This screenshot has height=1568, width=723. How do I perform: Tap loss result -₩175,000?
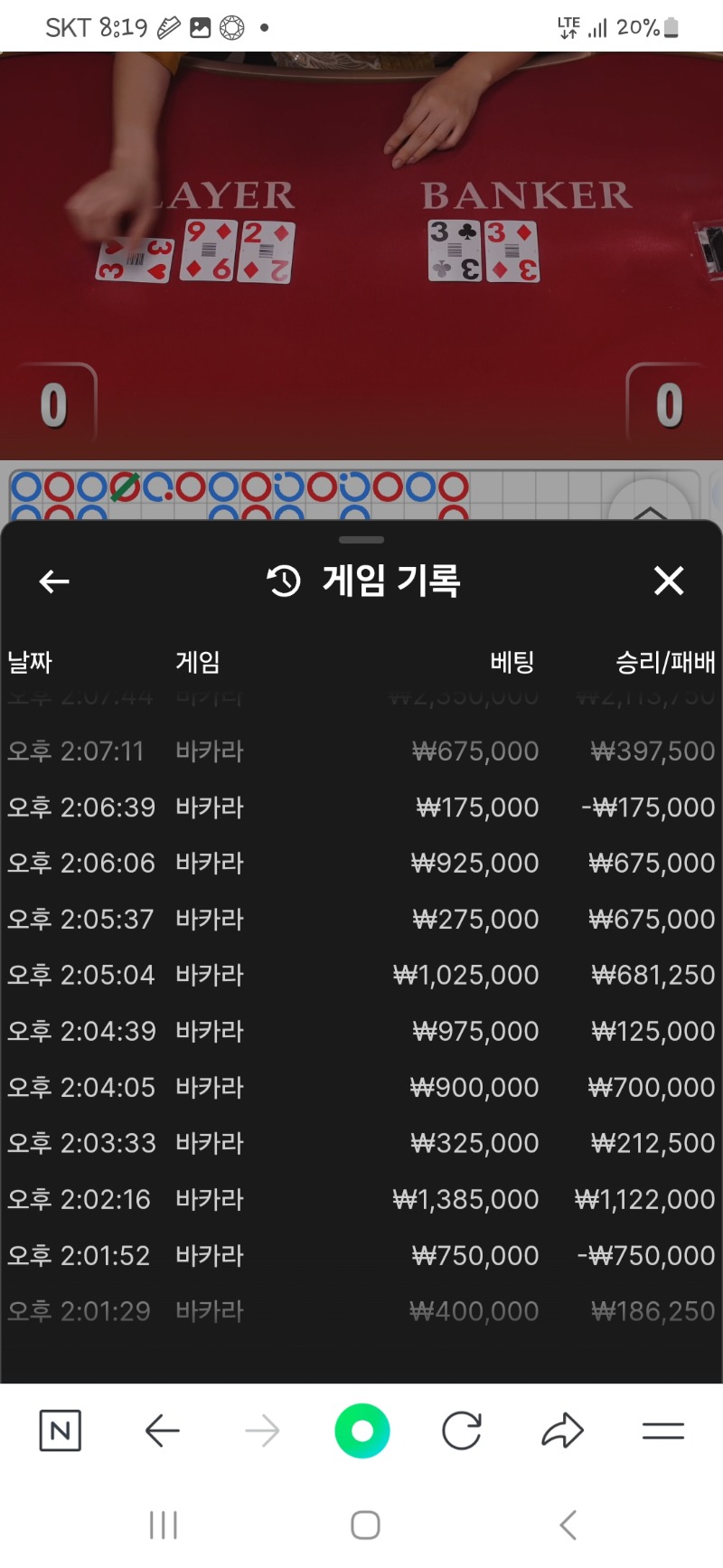[x=648, y=807]
